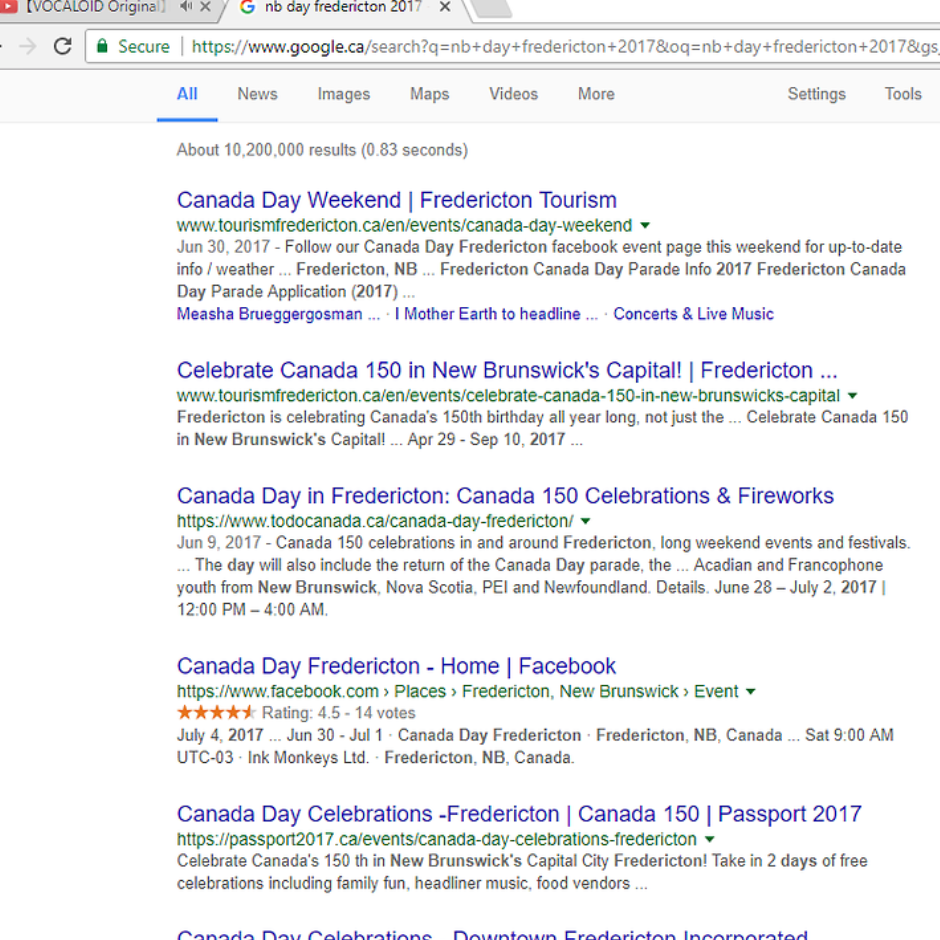Switch to the Images search tab
Viewport: 940px width, 940px height.
click(x=343, y=94)
